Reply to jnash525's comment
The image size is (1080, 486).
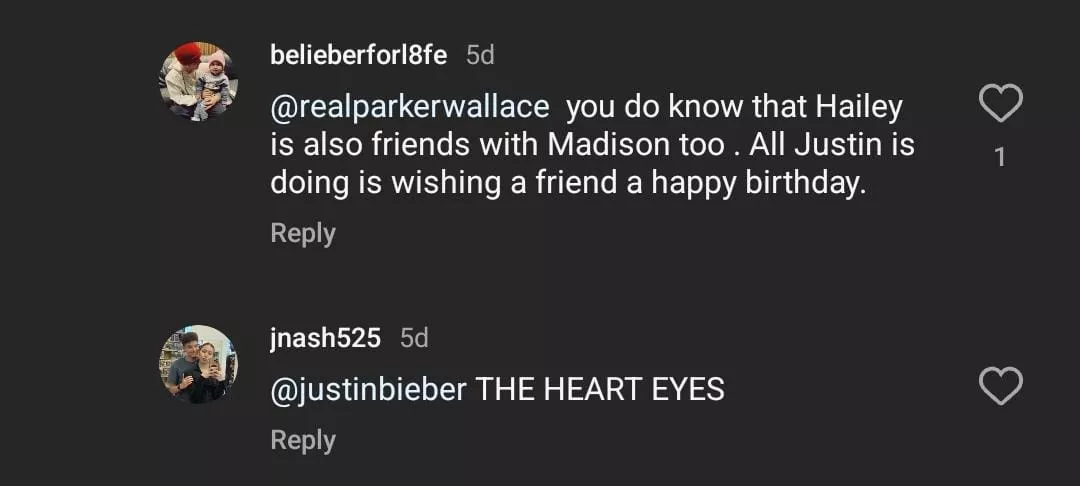[302, 440]
